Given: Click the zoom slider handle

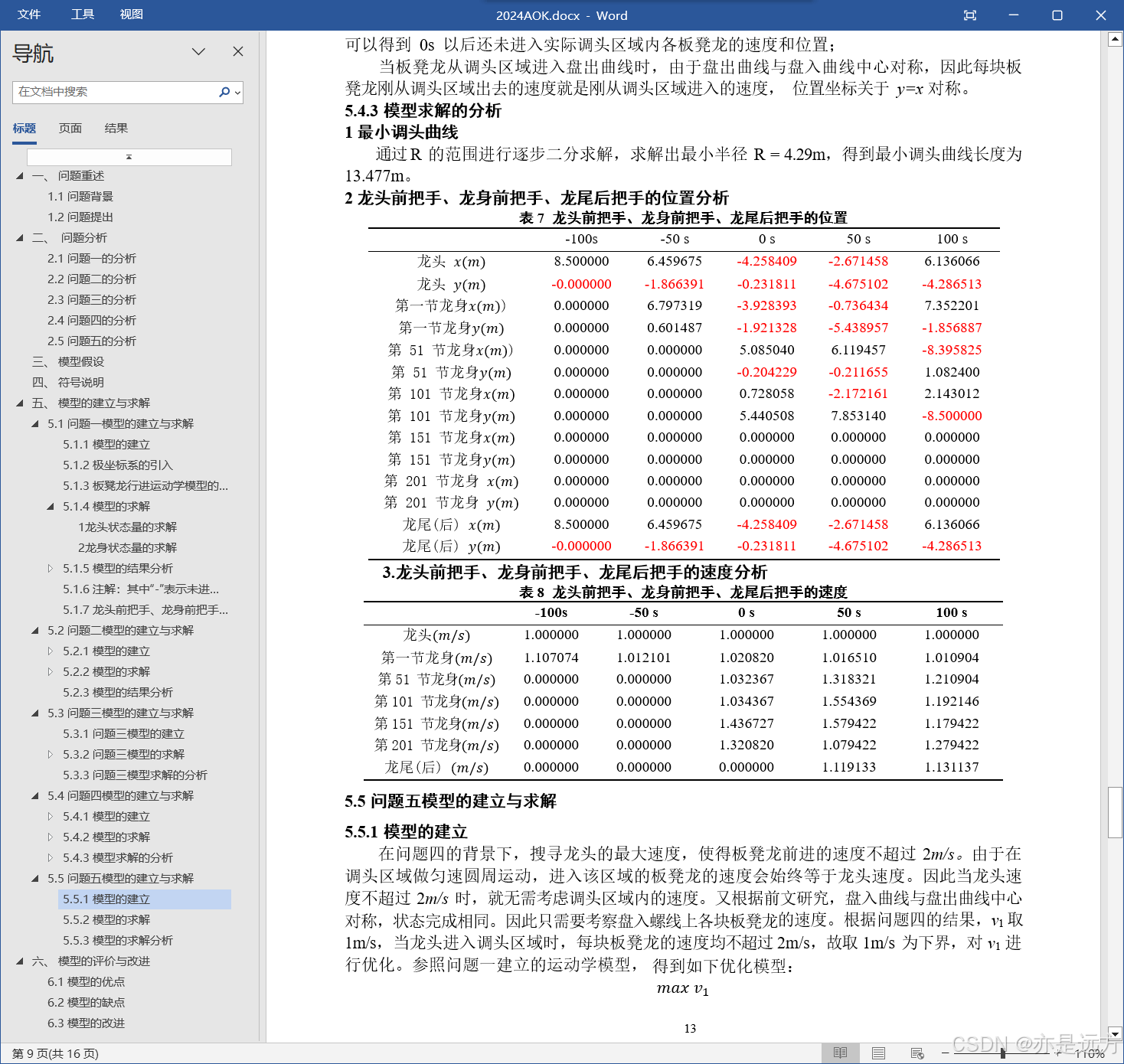Looking at the screenshot, I should click(x=1003, y=1053).
